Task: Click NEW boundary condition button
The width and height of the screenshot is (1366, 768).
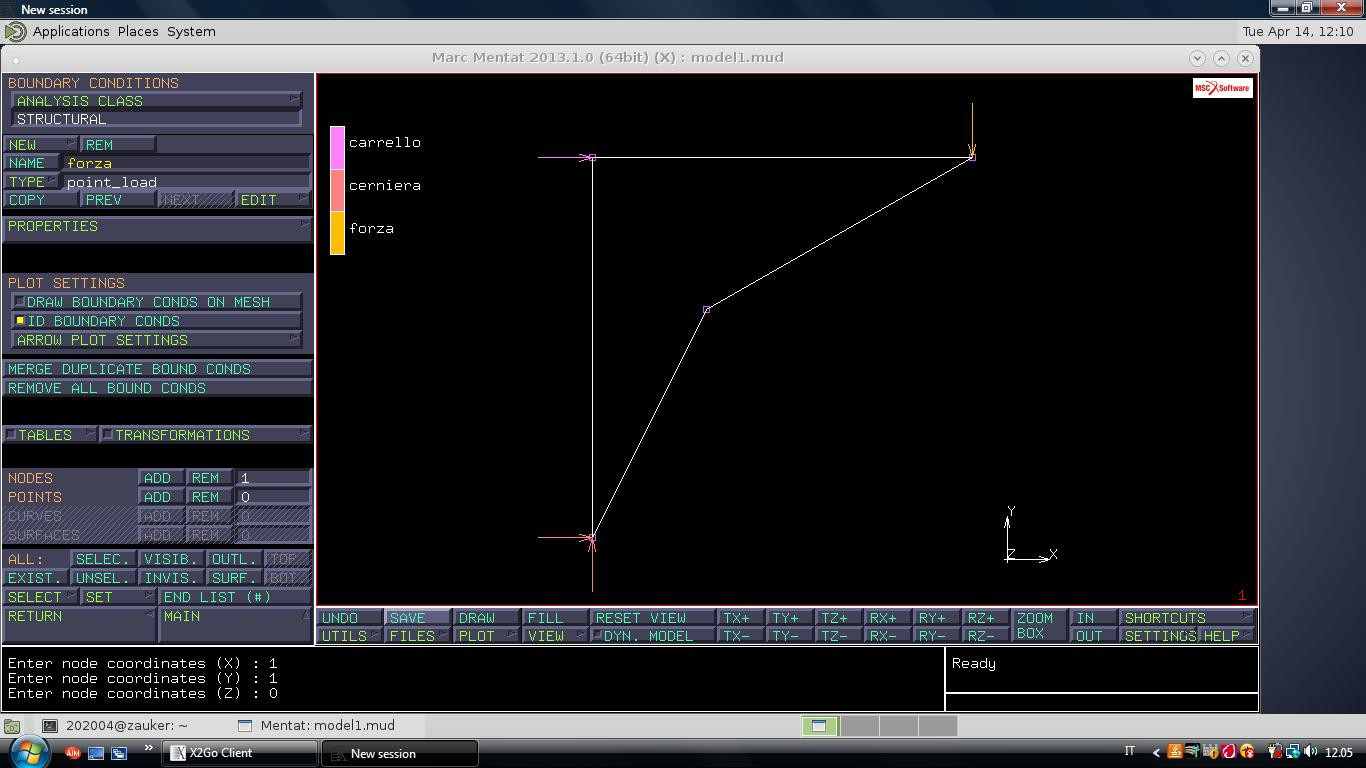Action: 40,145
